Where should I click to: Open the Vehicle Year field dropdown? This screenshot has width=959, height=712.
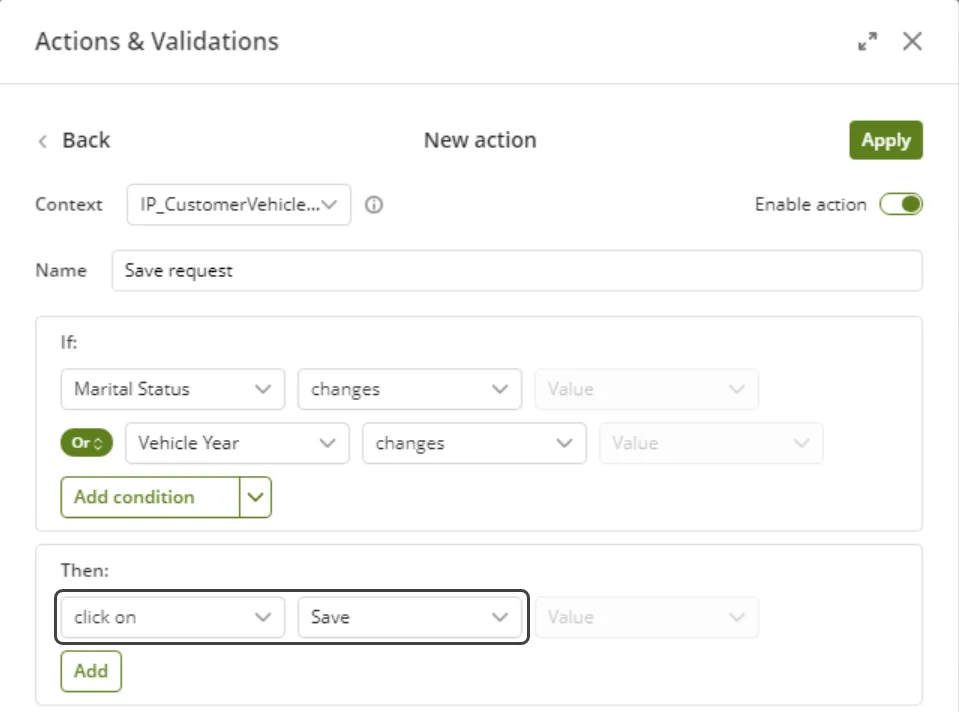(237, 443)
